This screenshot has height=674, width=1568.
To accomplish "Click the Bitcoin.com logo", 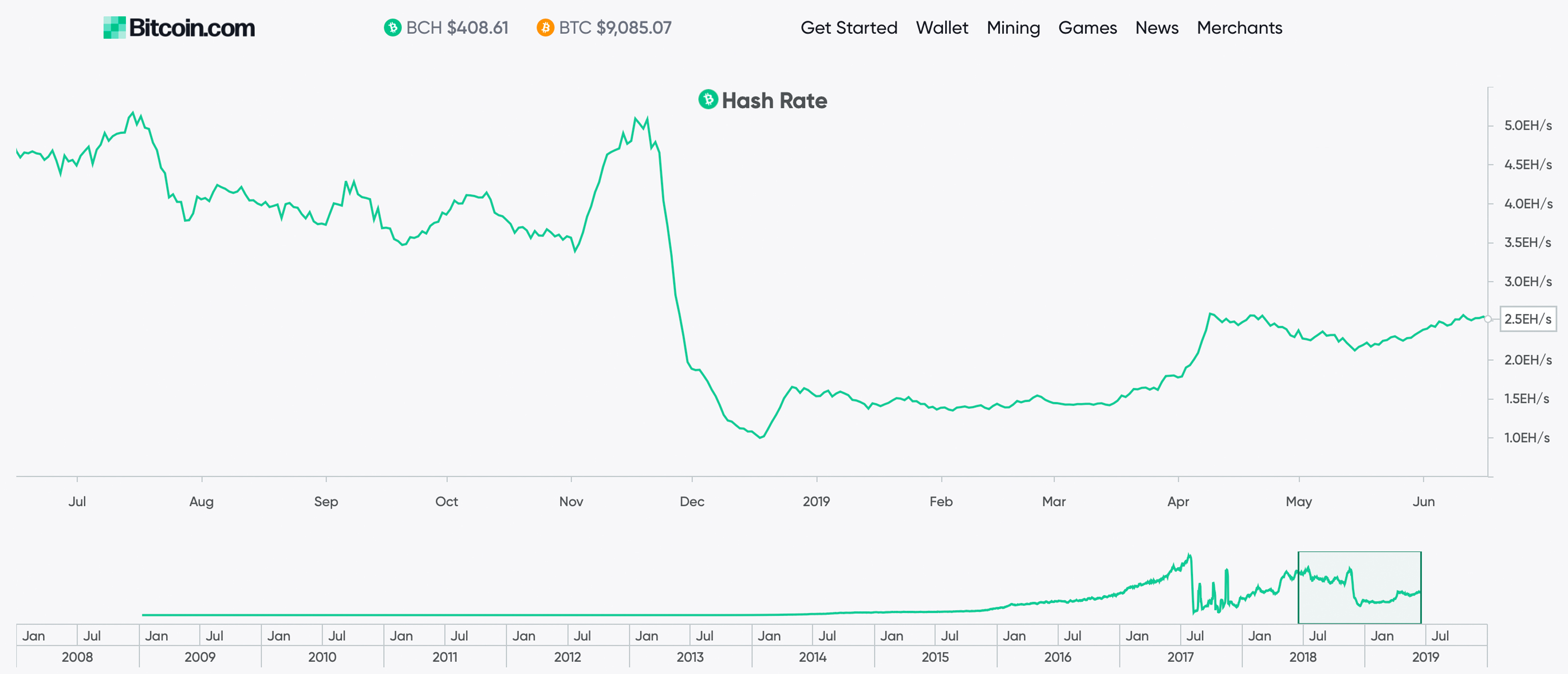I will click(x=179, y=27).
